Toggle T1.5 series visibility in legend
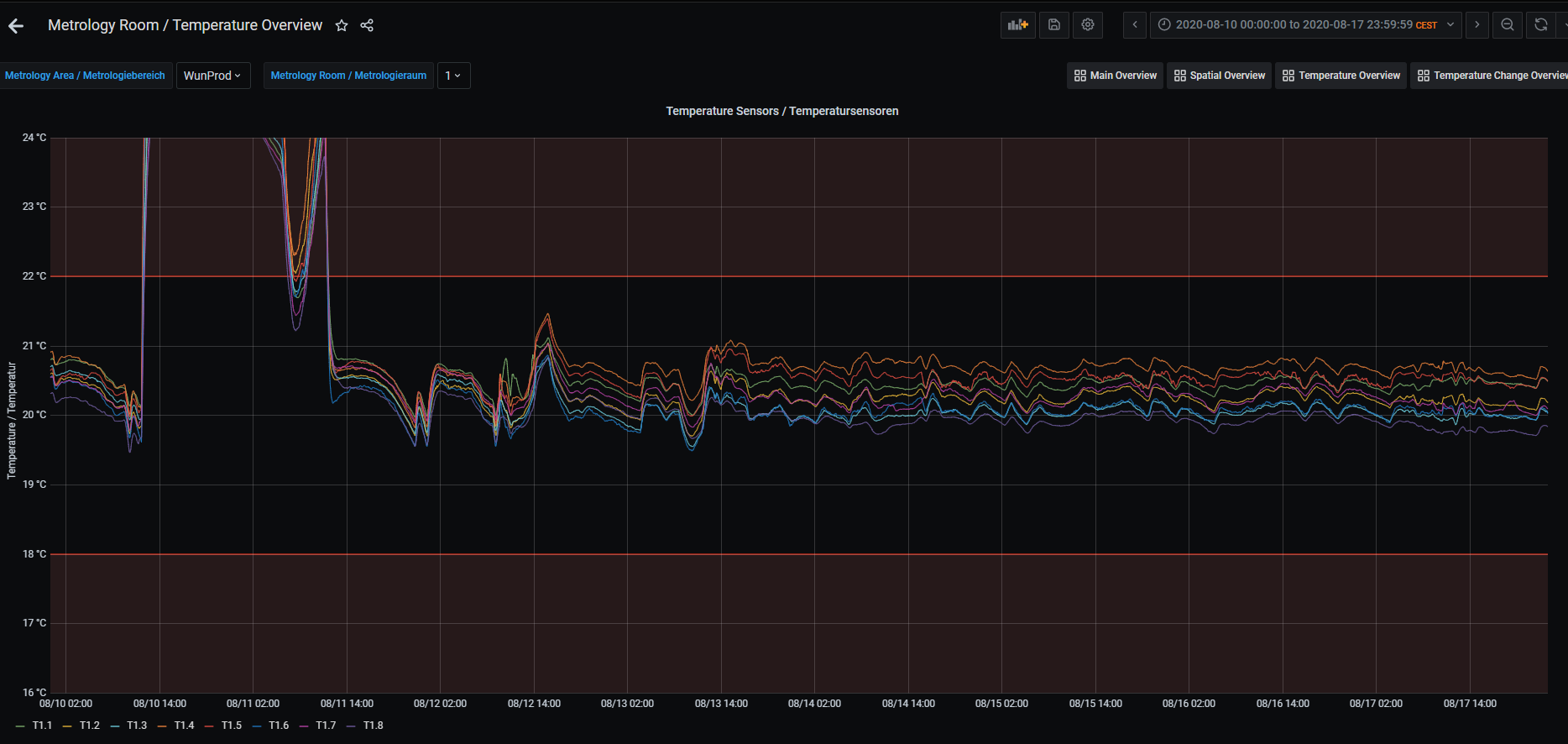 [x=231, y=726]
